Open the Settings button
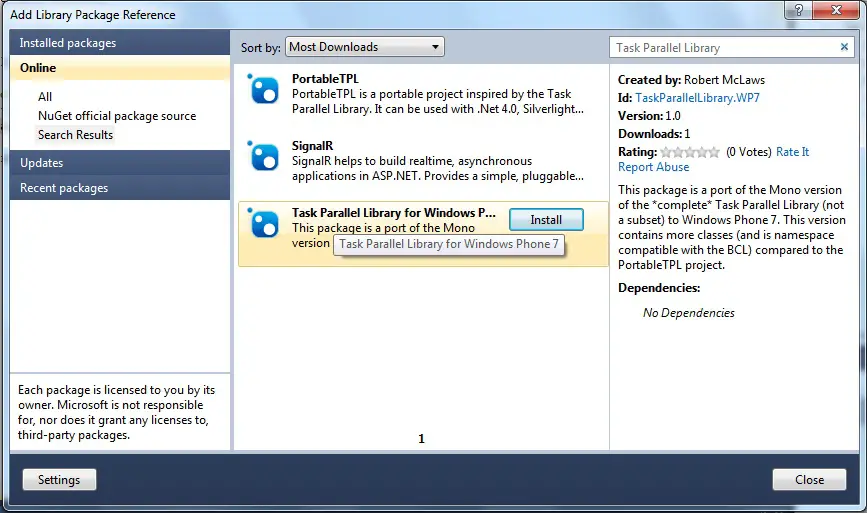 point(59,479)
